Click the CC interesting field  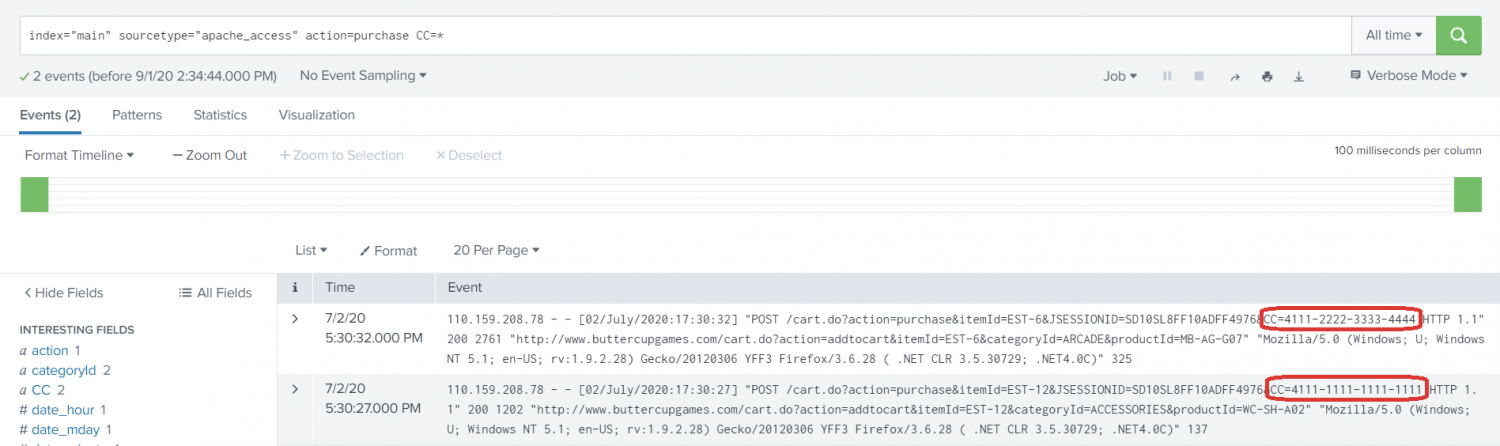click(41, 390)
